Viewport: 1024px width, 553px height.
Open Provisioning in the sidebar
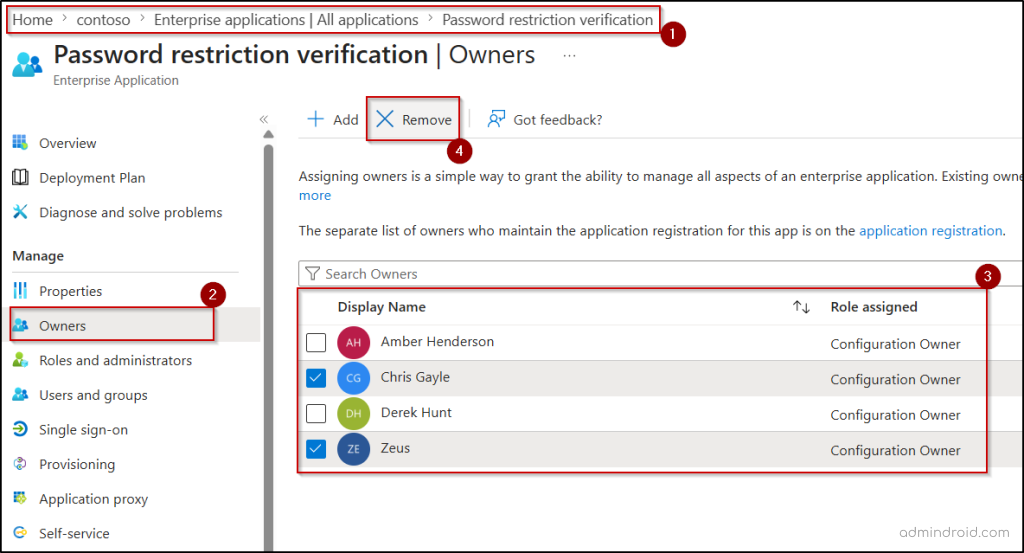(x=77, y=464)
